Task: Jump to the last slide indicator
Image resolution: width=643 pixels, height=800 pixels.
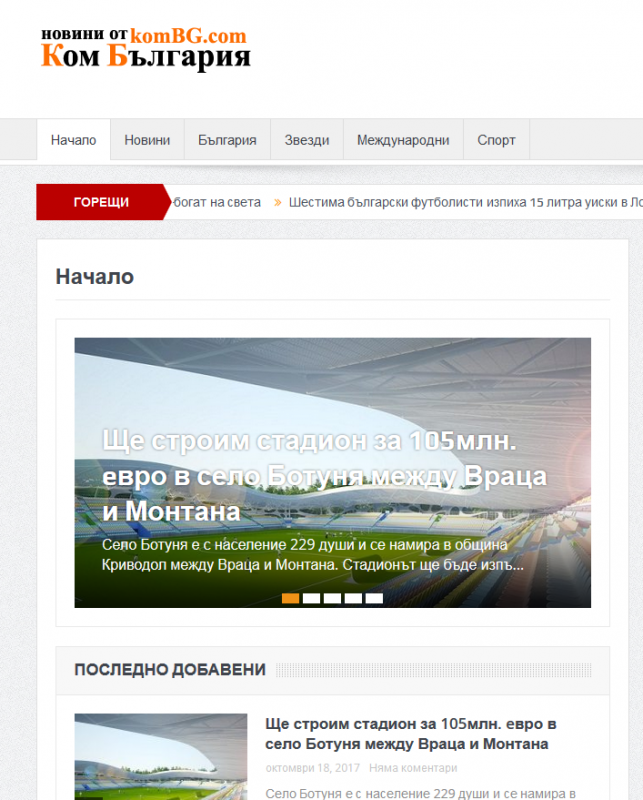Action: [x=374, y=598]
